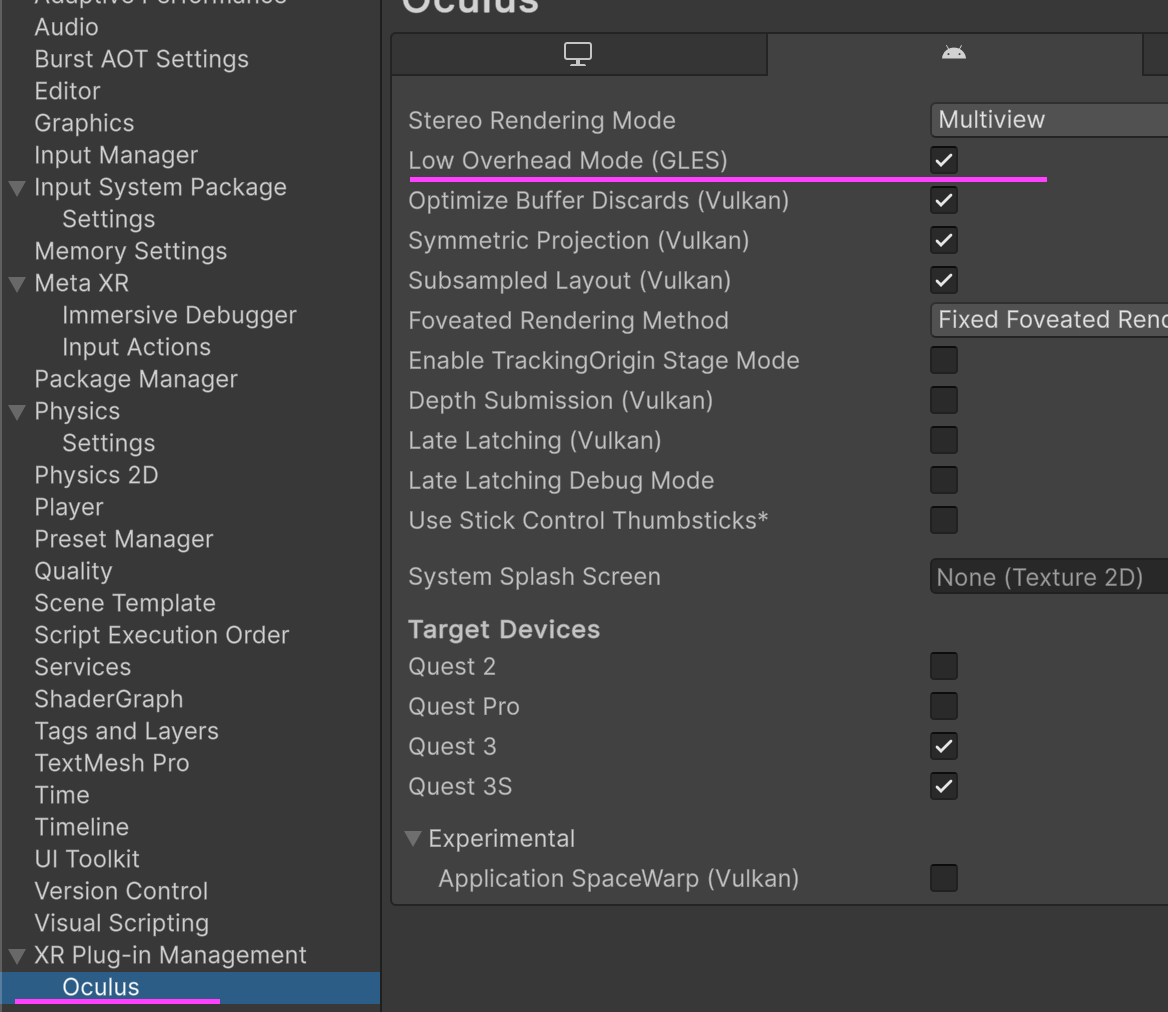Select TextMesh Pro settings
1168x1012 pixels.
(x=112, y=763)
